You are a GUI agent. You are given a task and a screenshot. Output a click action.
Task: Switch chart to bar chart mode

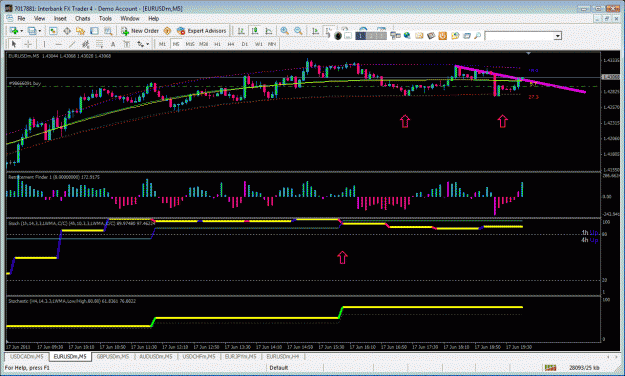241,31
